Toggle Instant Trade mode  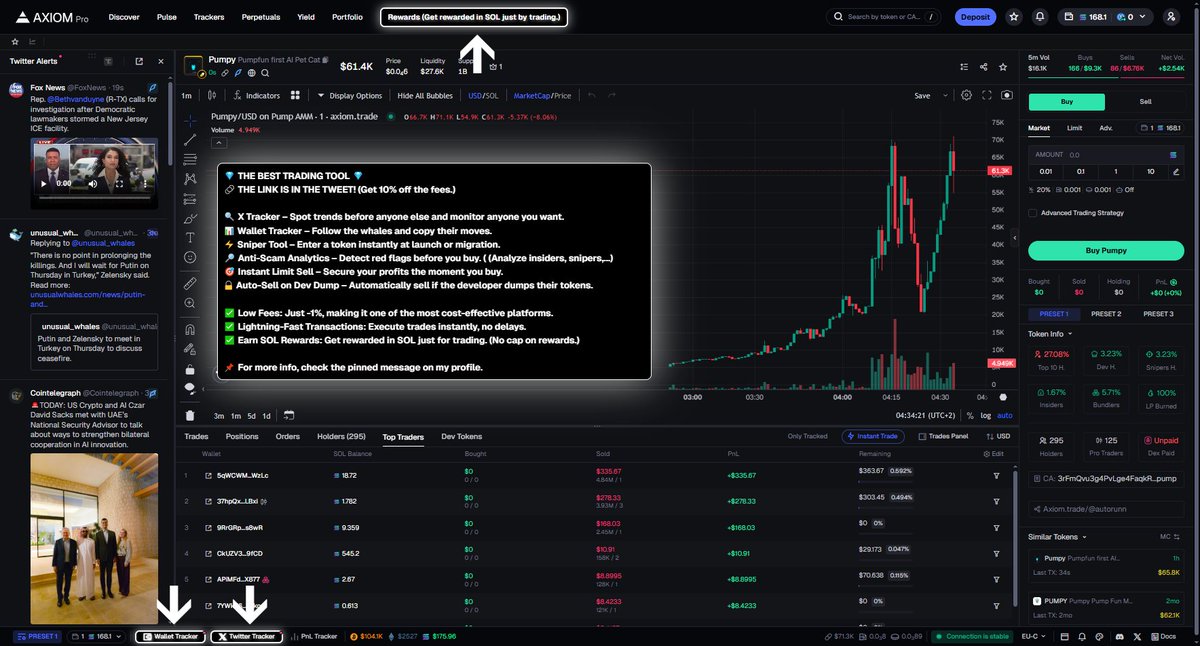[875, 436]
